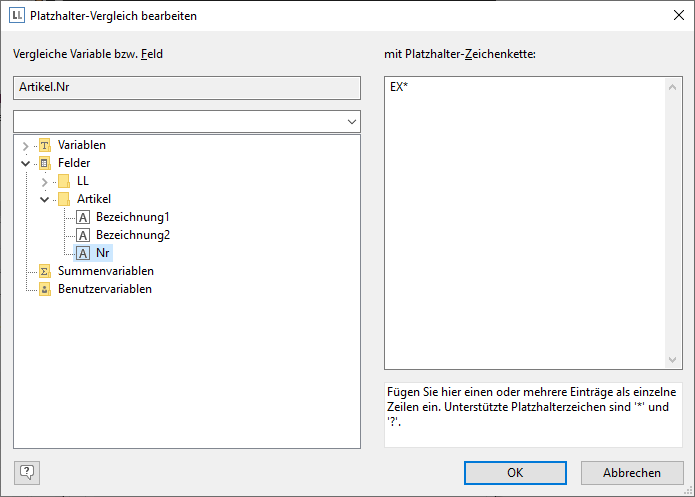
Task: Click the Summenvariablen sigma icon
Action: (44, 271)
